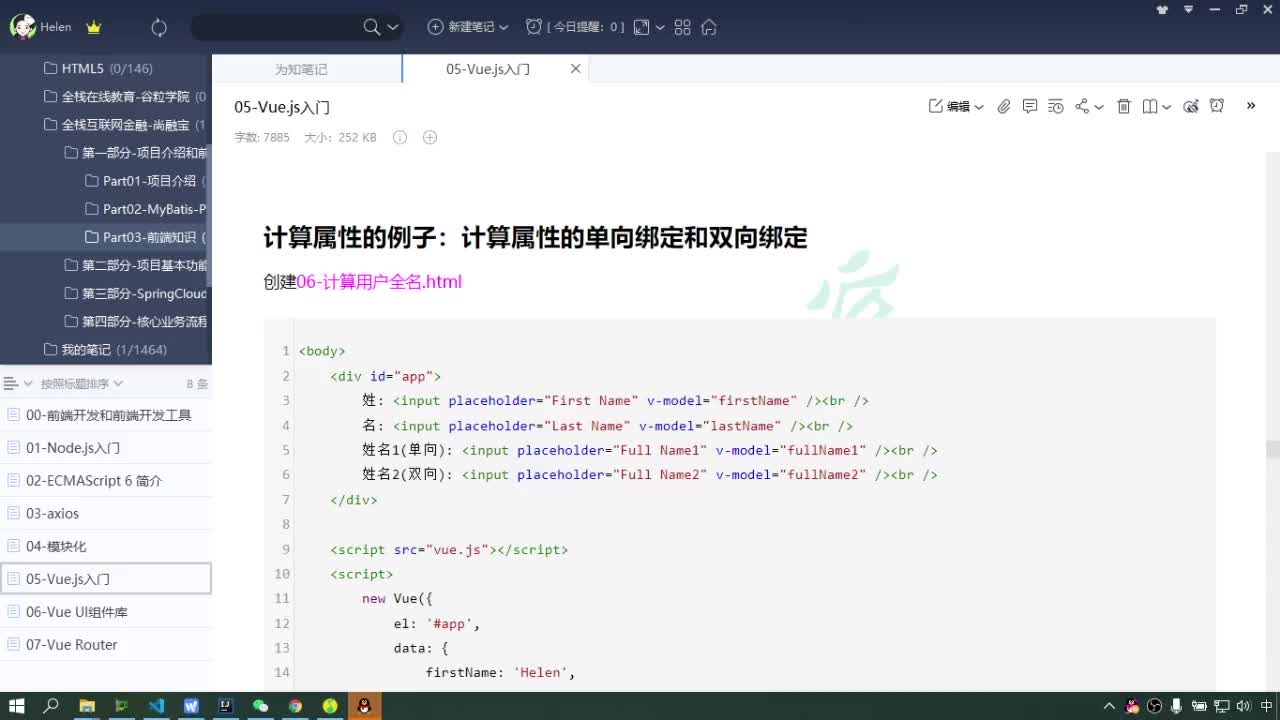This screenshot has width=1280, height=720.
Task: Click the 06-计算用户全名.html link text
Action: click(x=379, y=282)
